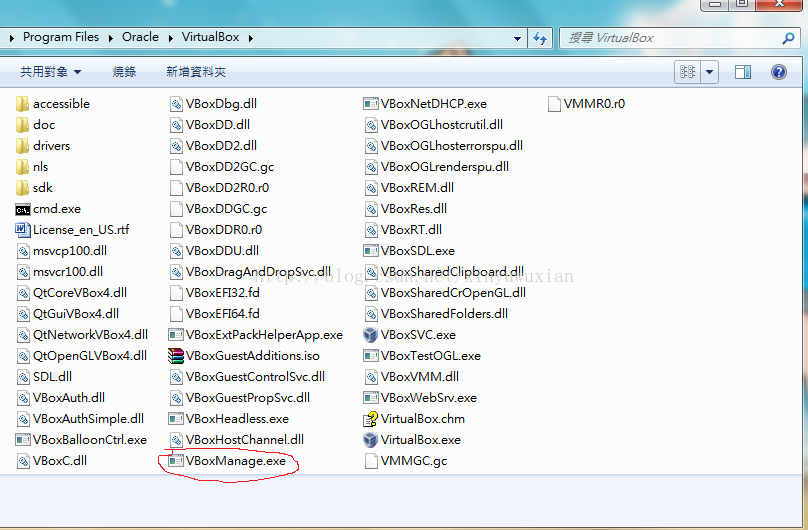Click the VBoxTestOGL.exe program icon
This screenshot has height=530, width=808.
pos(371,356)
